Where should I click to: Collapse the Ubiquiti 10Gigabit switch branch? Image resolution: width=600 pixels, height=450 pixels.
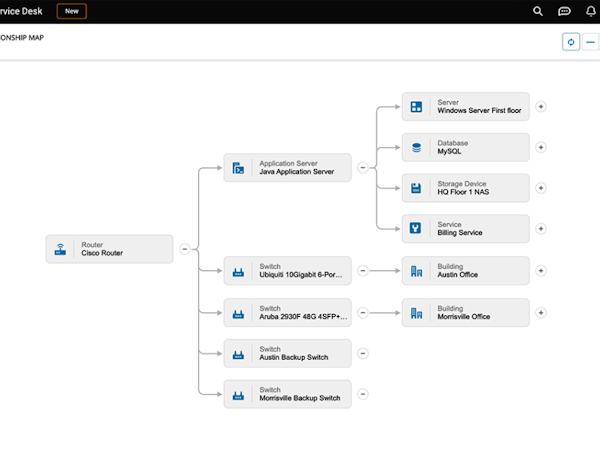[362, 270]
